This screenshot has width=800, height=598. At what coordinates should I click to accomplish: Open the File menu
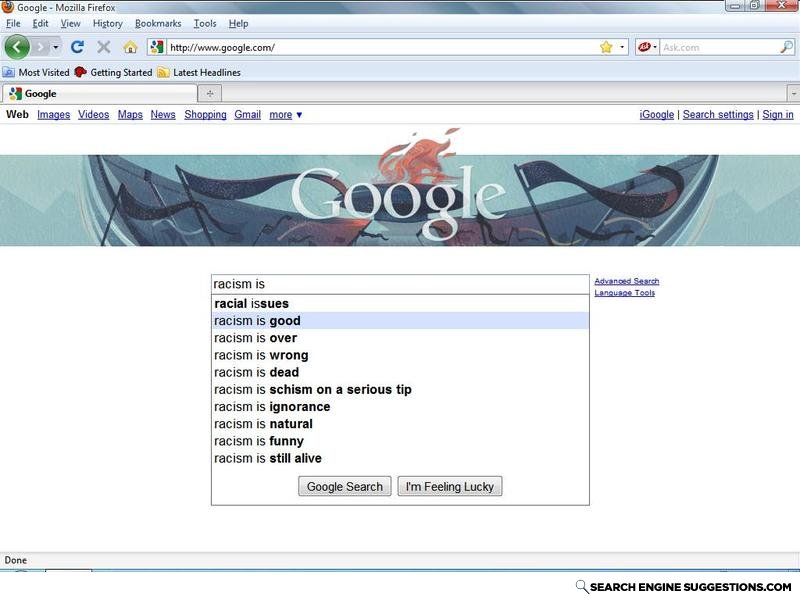point(13,23)
